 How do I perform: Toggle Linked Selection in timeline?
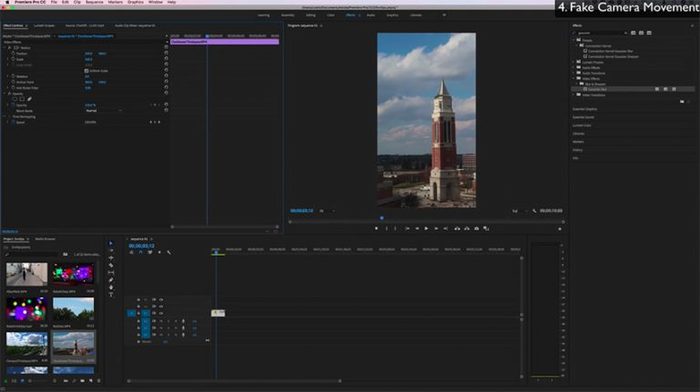point(150,252)
